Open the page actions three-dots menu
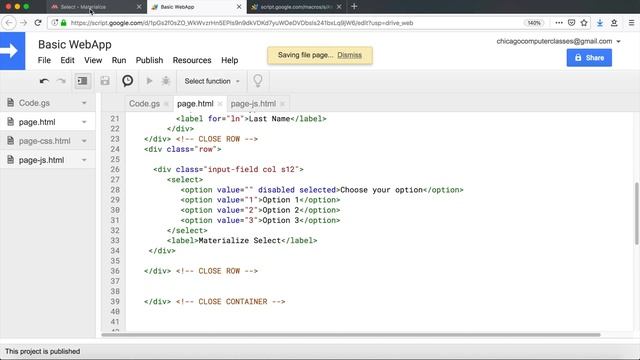 click(559, 23)
